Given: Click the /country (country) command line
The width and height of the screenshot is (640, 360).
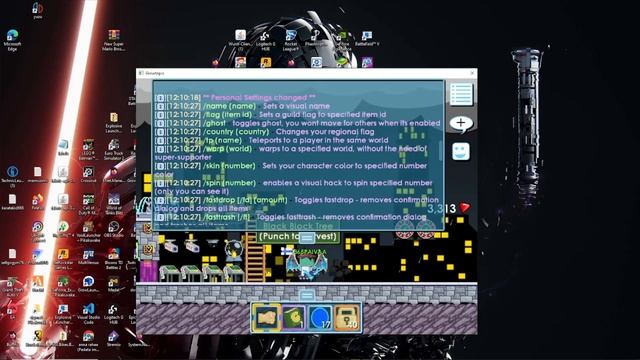Looking at the screenshot, I should (x=264, y=132).
